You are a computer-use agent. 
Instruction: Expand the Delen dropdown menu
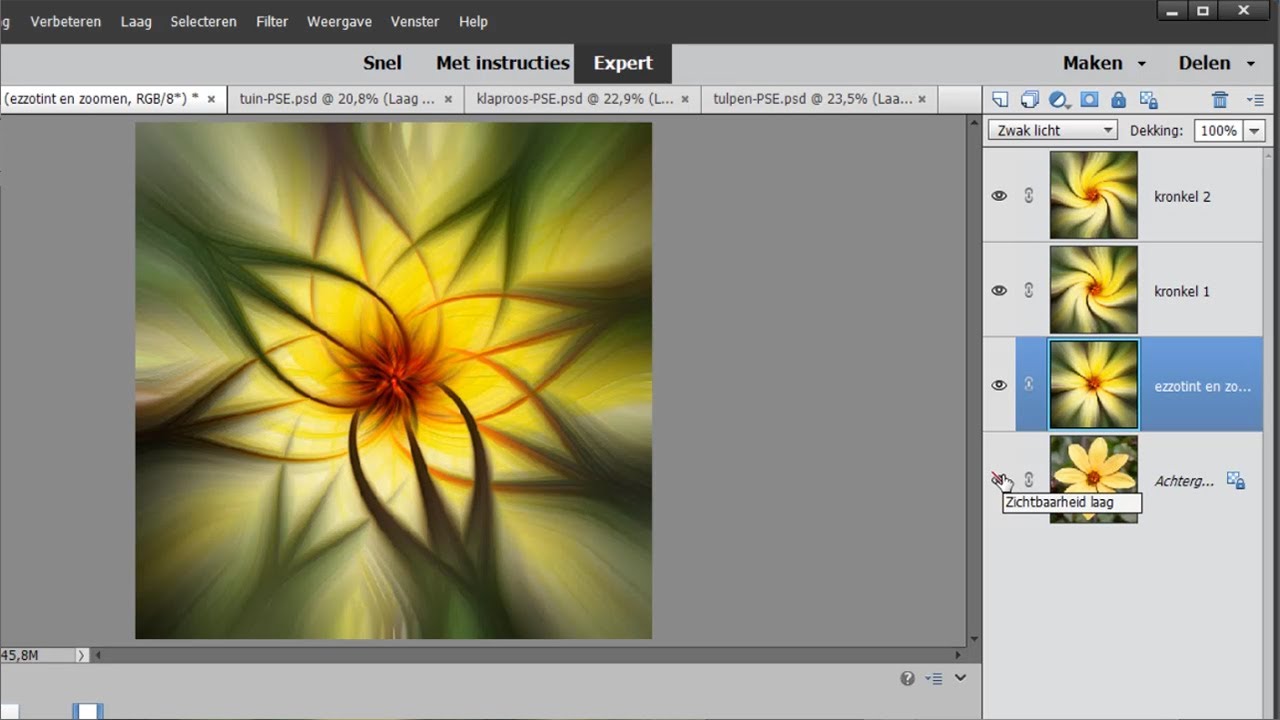1216,62
